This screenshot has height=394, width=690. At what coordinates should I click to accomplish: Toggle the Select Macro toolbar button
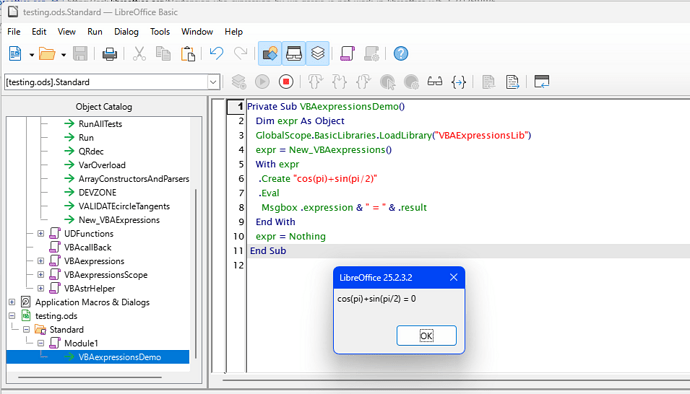294,54
